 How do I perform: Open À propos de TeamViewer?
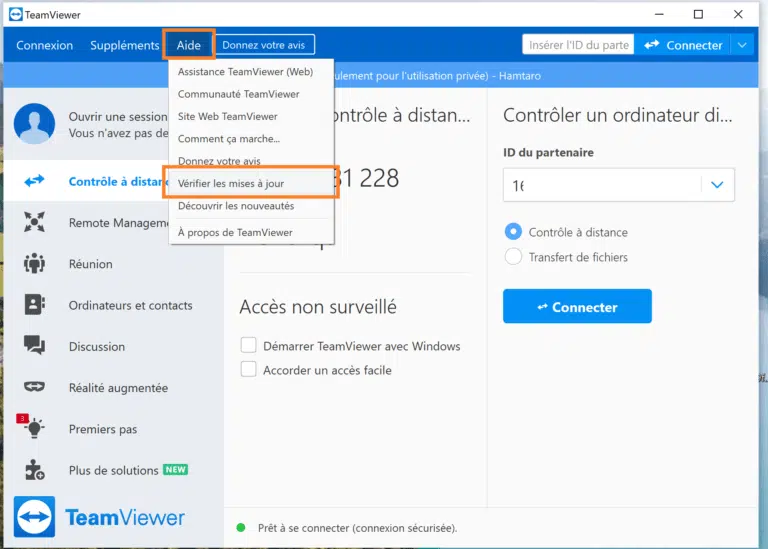point(251,232)
